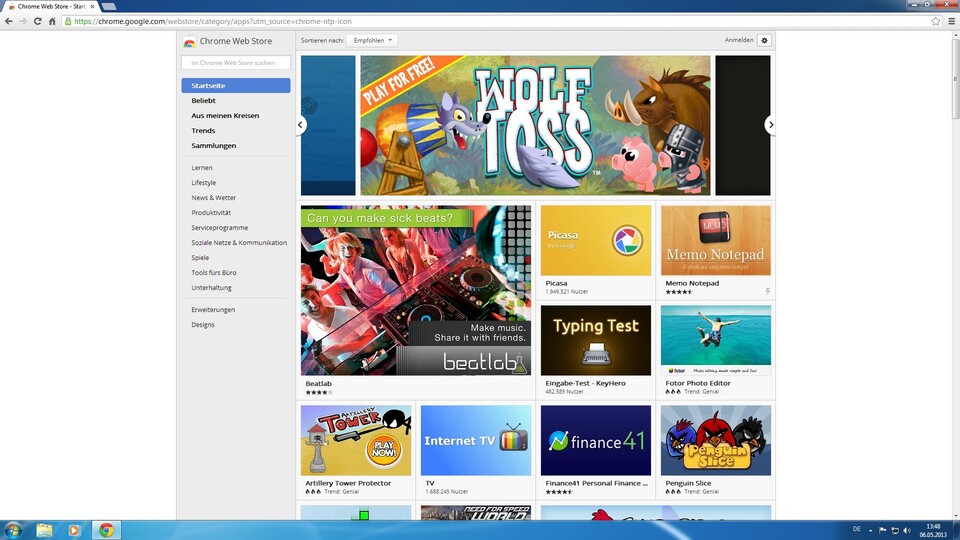
Task: Bookmark page with the star icon
Action: 936,21
